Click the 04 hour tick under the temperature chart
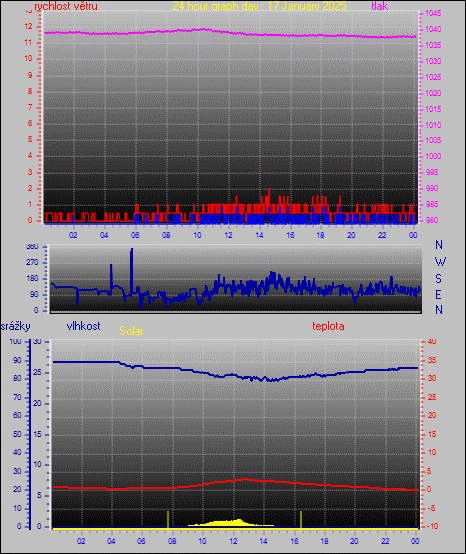The height and width of the screenshot is (554, 466). point(111,541)
